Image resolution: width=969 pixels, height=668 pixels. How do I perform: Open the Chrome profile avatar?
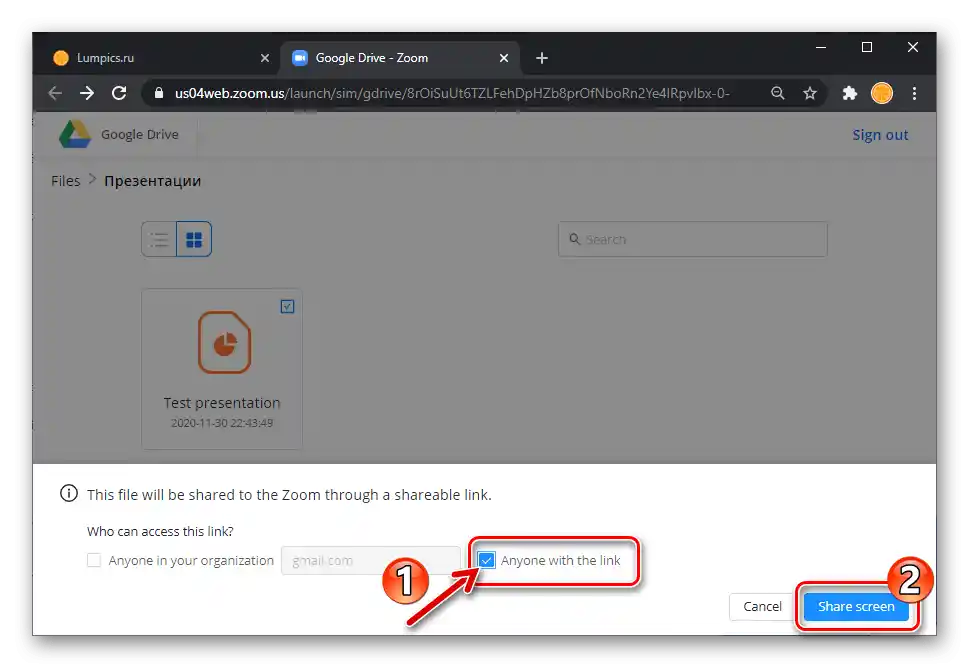(882, 93)
